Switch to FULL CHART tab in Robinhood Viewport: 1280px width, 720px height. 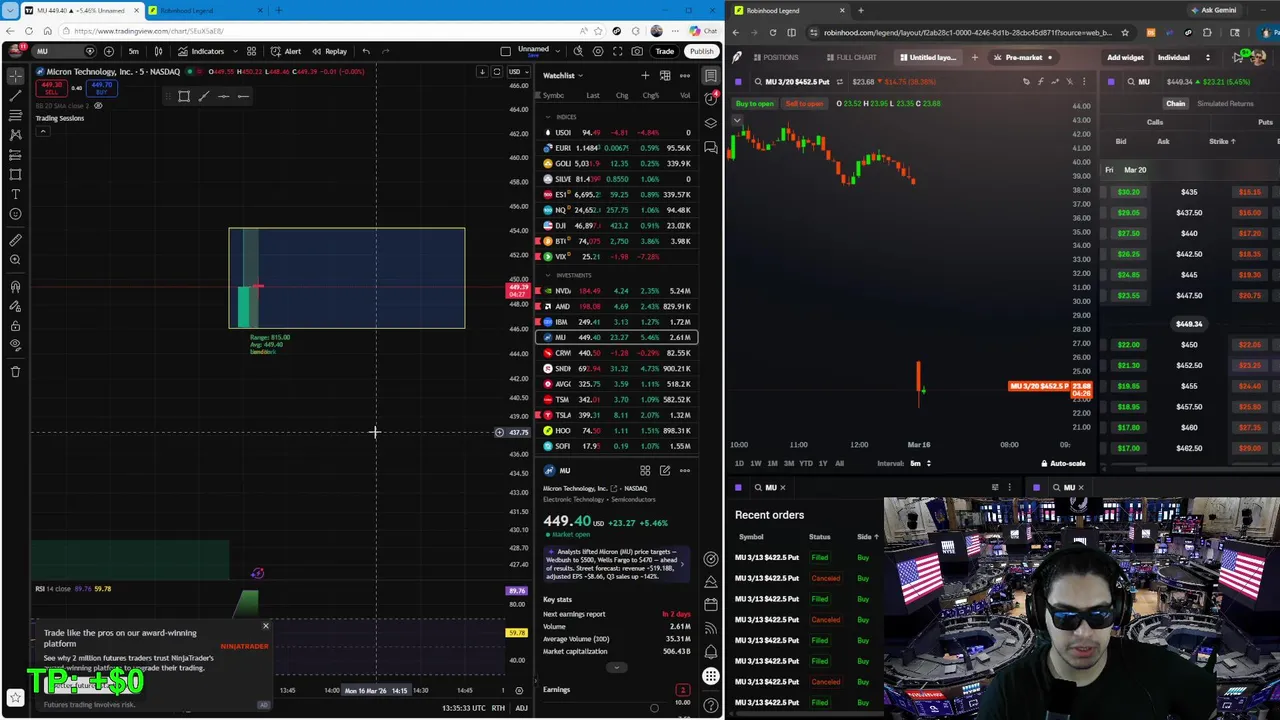[851, 58]
